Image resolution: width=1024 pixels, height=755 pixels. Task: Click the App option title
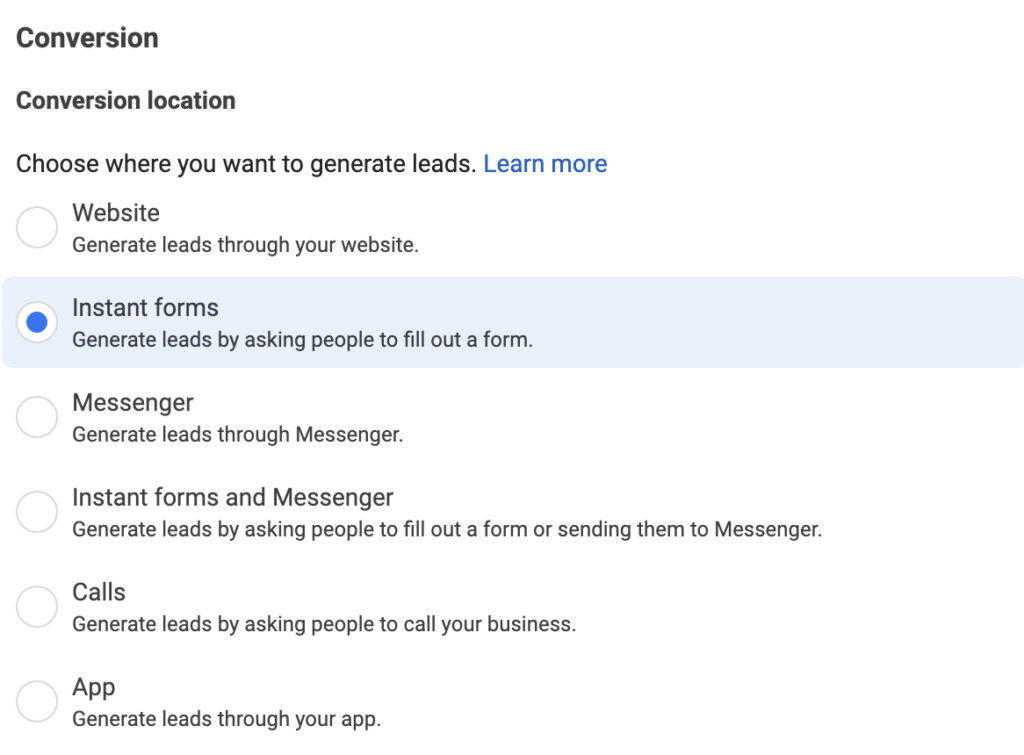coord(93,688)
